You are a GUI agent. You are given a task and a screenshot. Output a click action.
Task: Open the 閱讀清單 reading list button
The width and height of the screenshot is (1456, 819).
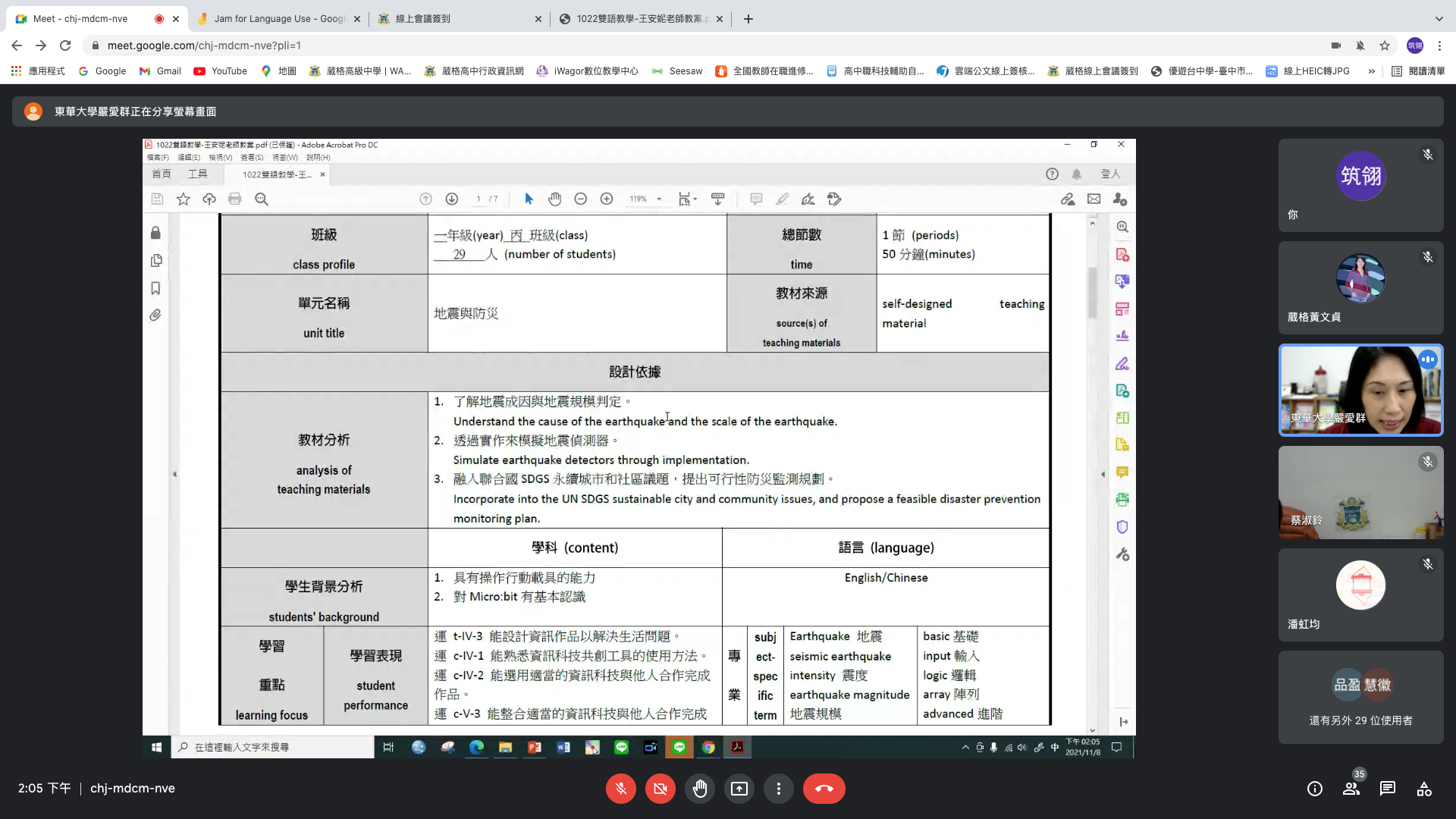(x=1418, y=71)
